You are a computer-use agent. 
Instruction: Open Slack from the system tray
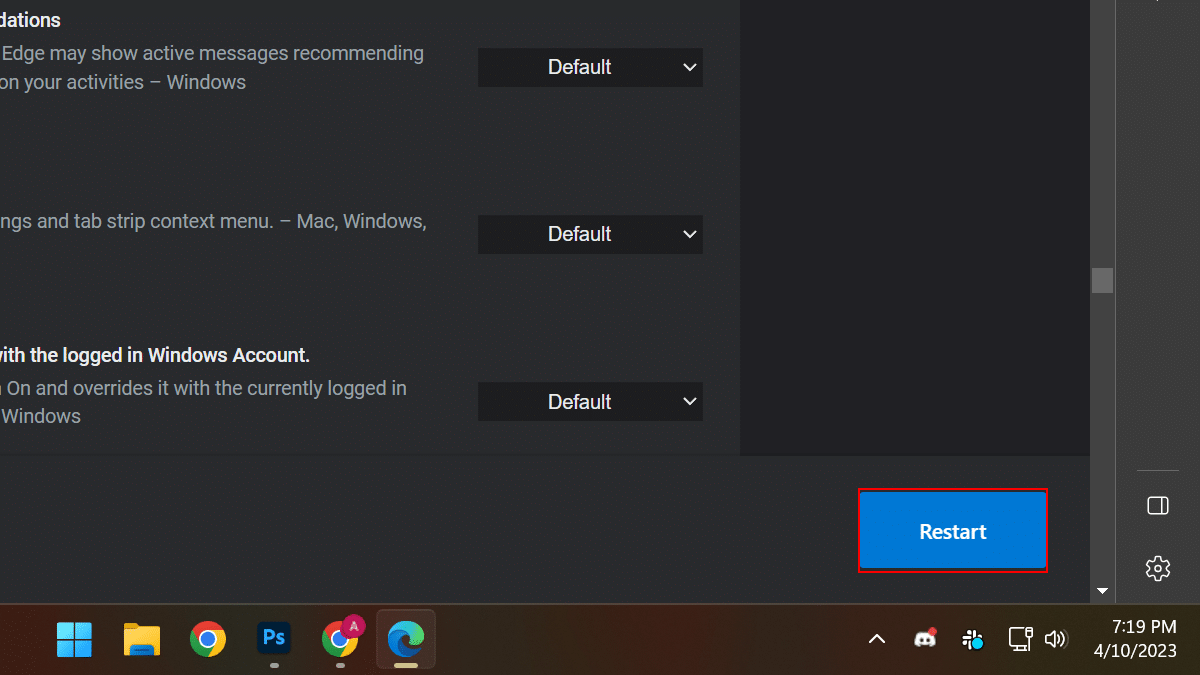point(972,639)
